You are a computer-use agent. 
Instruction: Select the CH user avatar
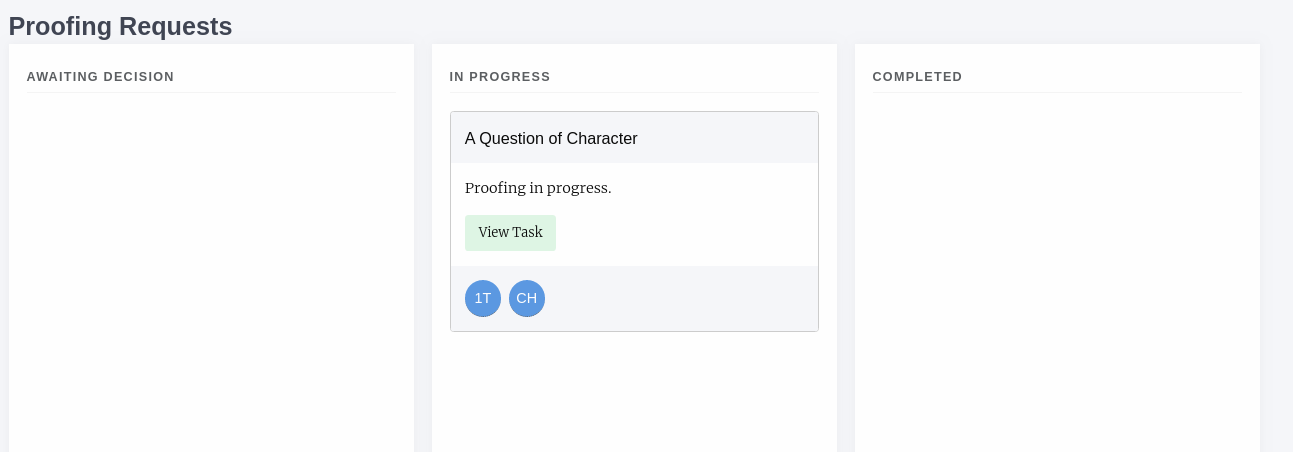527,298
